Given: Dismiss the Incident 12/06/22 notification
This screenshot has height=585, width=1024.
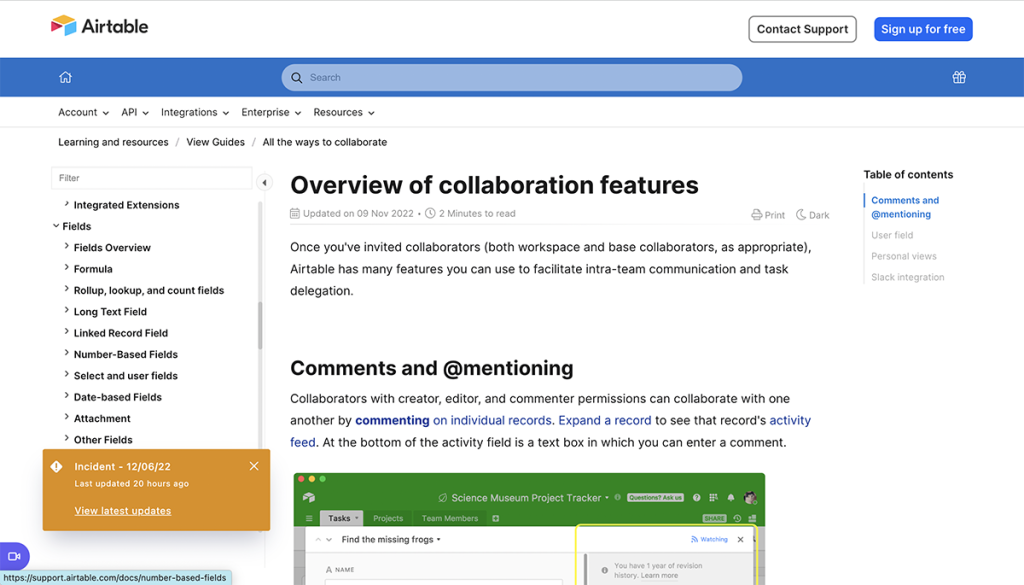Looking at the screenshot, I should tap(254, 465).
